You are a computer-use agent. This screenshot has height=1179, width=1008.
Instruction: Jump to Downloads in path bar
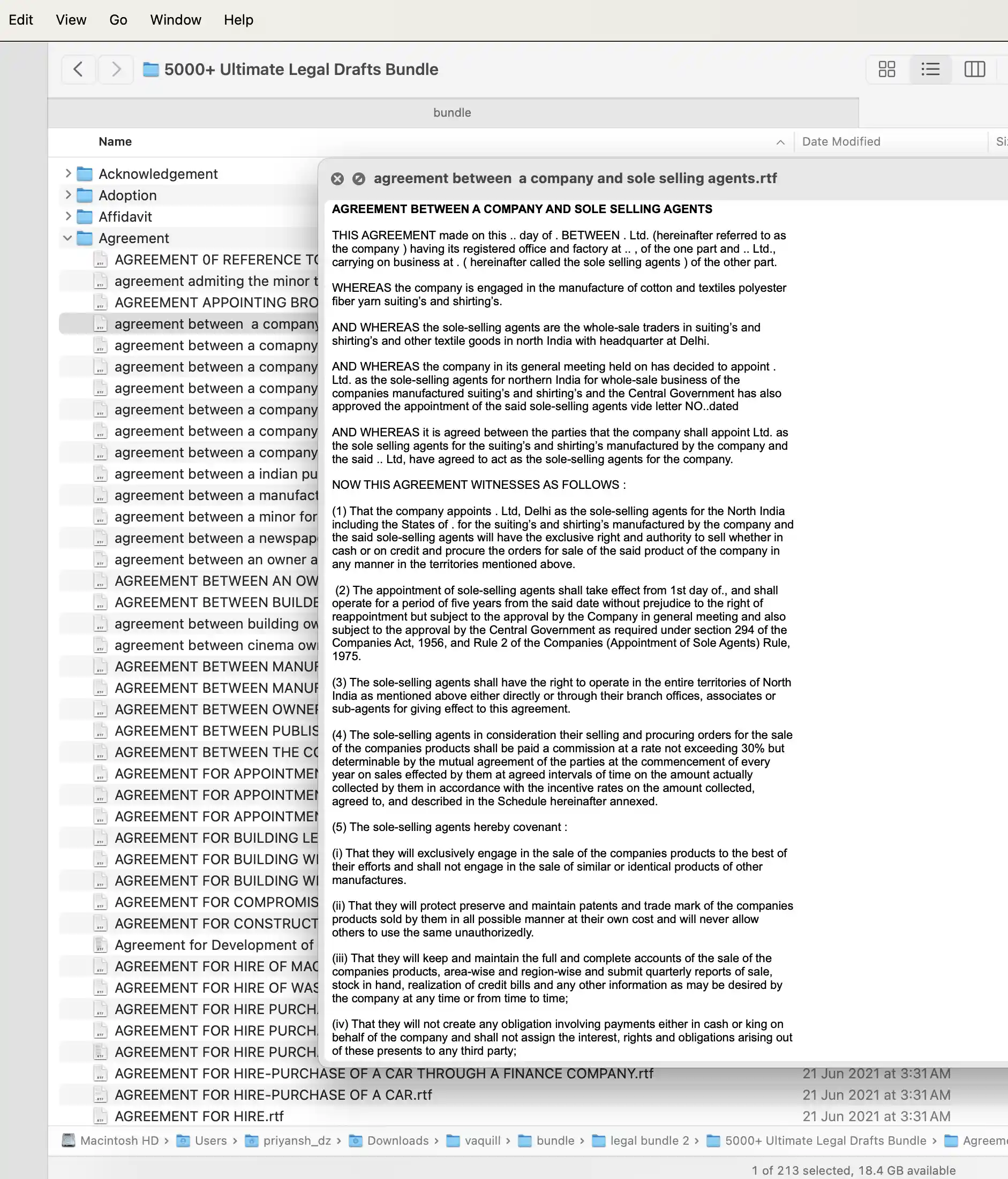pyautogui.click(x=398, y=1140)
